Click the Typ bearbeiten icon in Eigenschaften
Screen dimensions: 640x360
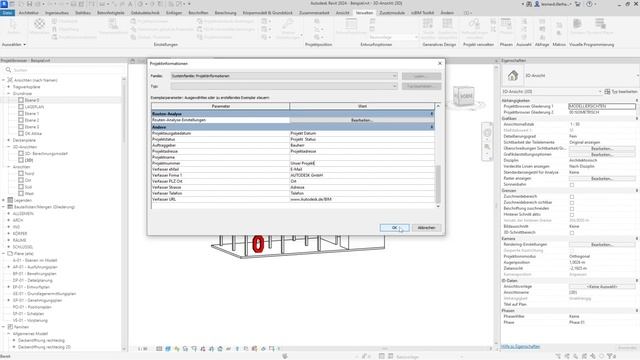pyautogui.click(x=607, y=91)
